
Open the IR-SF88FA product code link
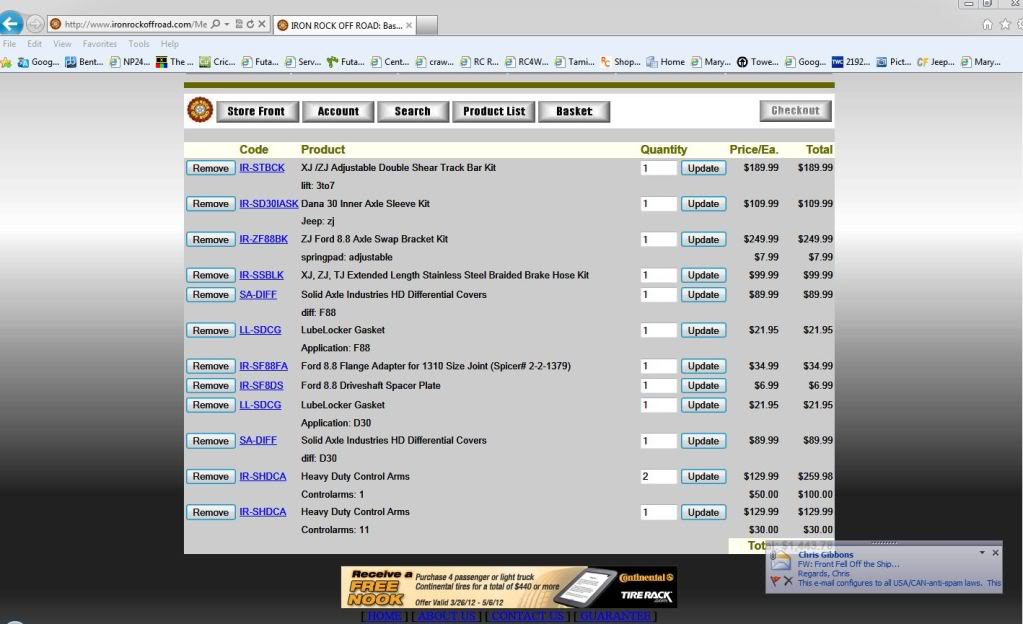pyautogui.click(x=264, y=366)
